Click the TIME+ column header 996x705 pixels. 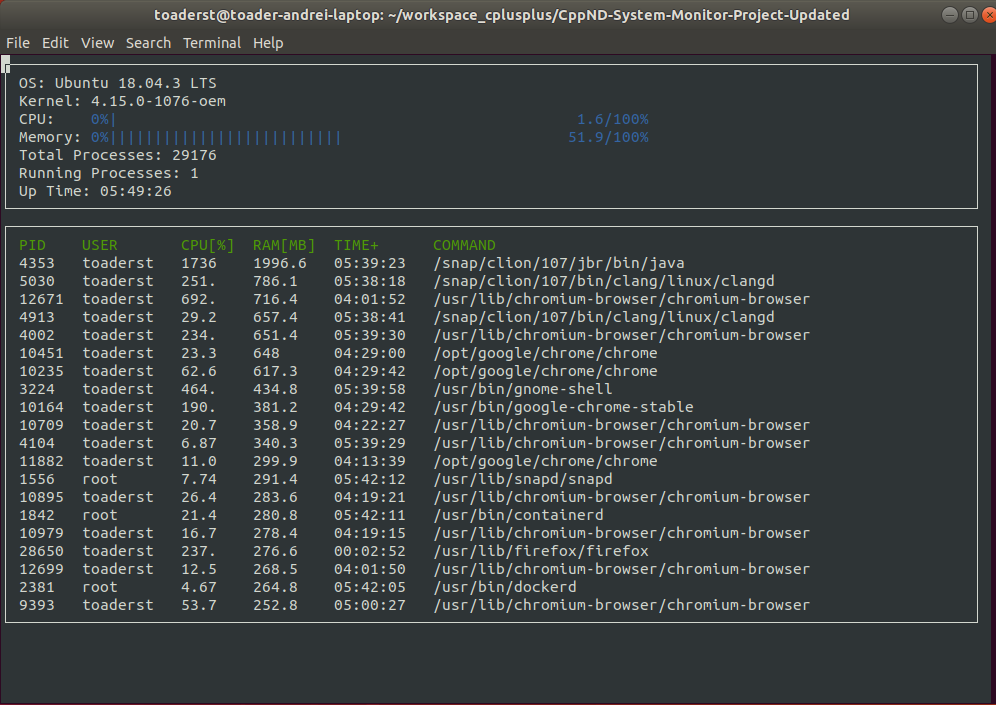point(356,245)
